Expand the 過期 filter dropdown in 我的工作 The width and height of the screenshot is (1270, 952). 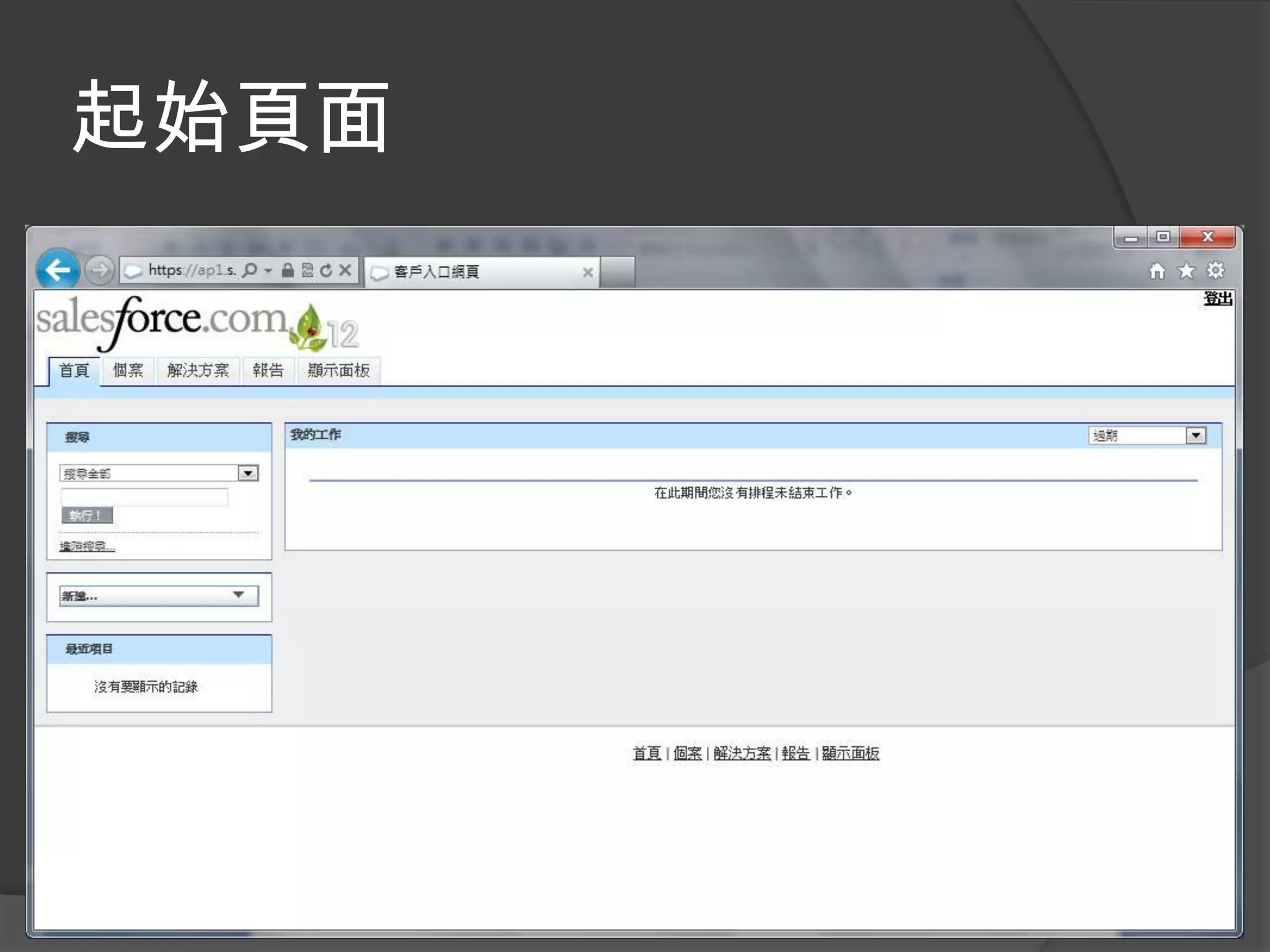click(1196, 436)
